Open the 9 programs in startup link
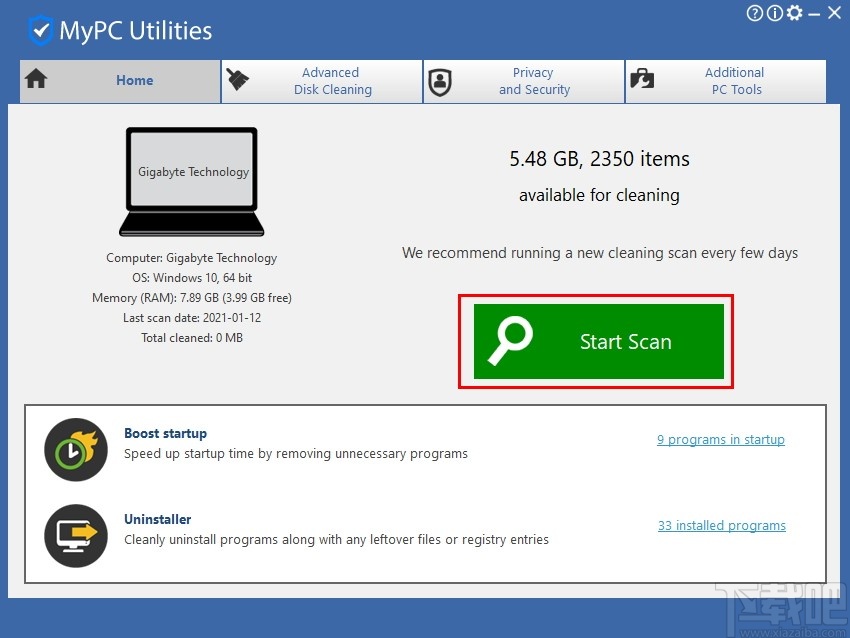 coord(721,439)
